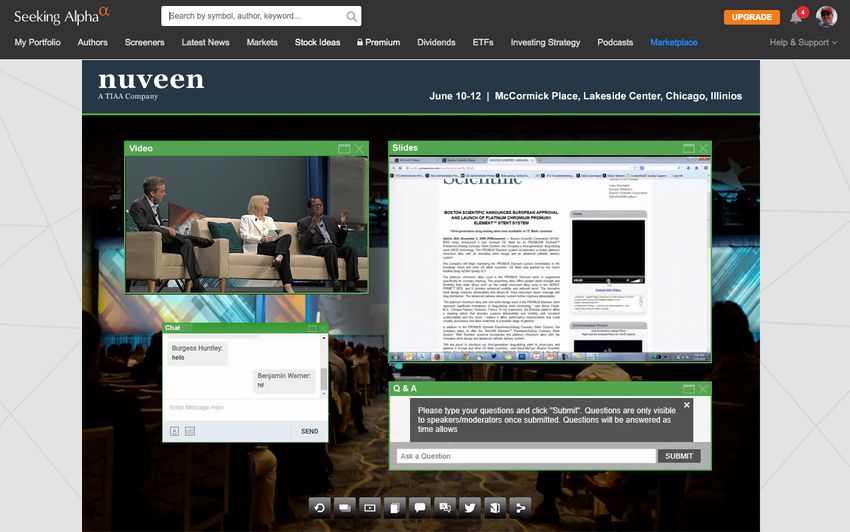Click the chat scroll down arrow
Image resolution: width=850 pixels, height=532 pixels.
pyautogui.click(x=324, y=394)
